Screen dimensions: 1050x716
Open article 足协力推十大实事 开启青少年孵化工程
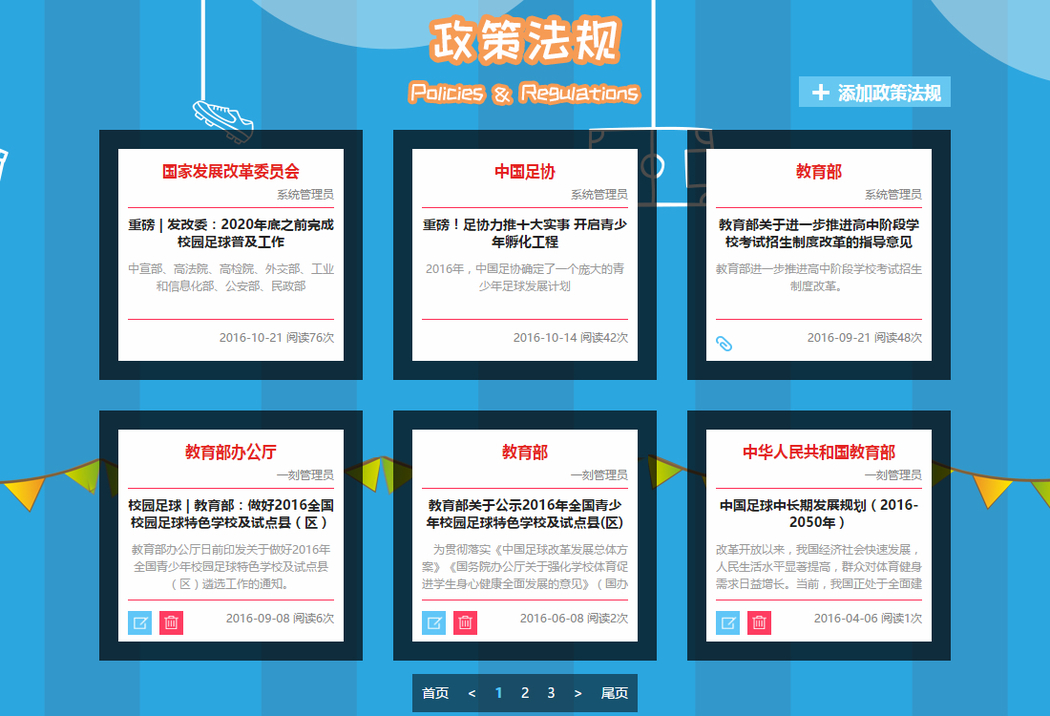tap(525, 233)
